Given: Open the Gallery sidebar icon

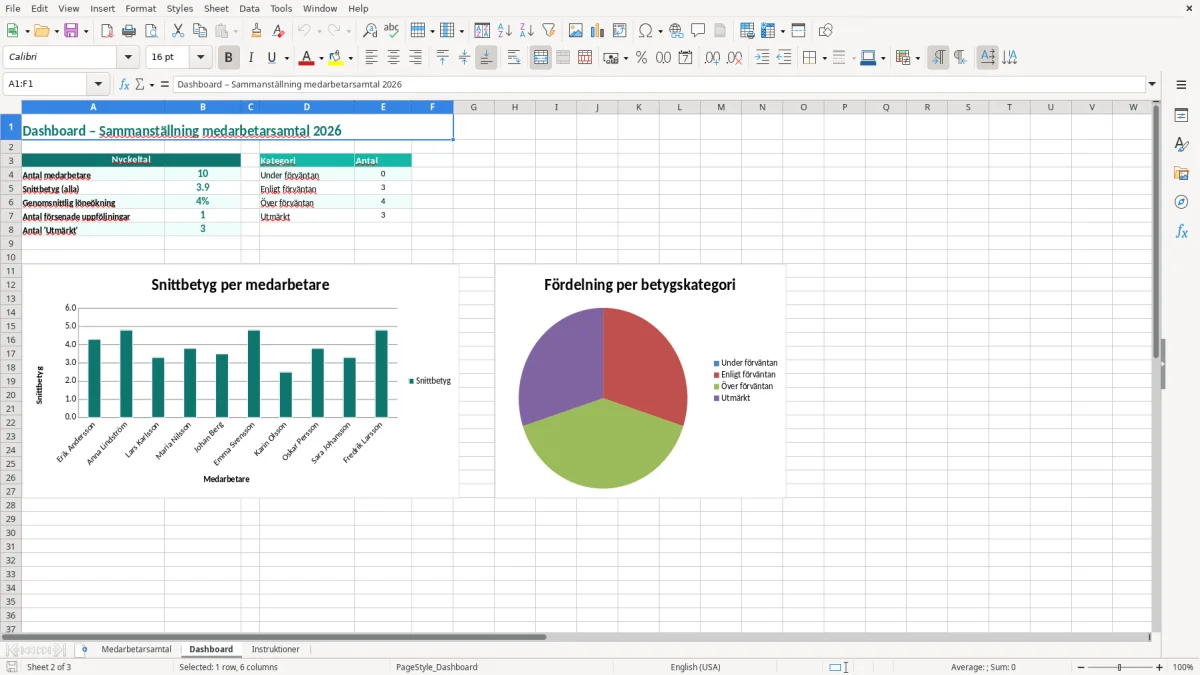Looking at the screenshot, I should coord(1181,173).
